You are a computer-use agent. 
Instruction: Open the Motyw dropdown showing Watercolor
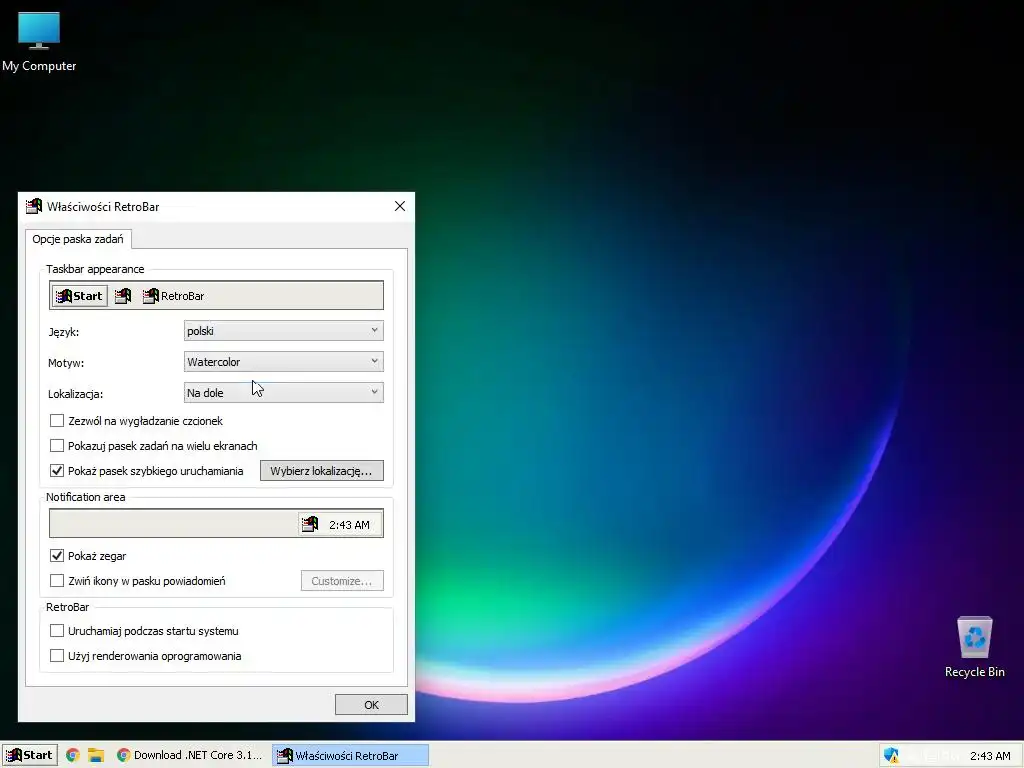pos(283,362)
